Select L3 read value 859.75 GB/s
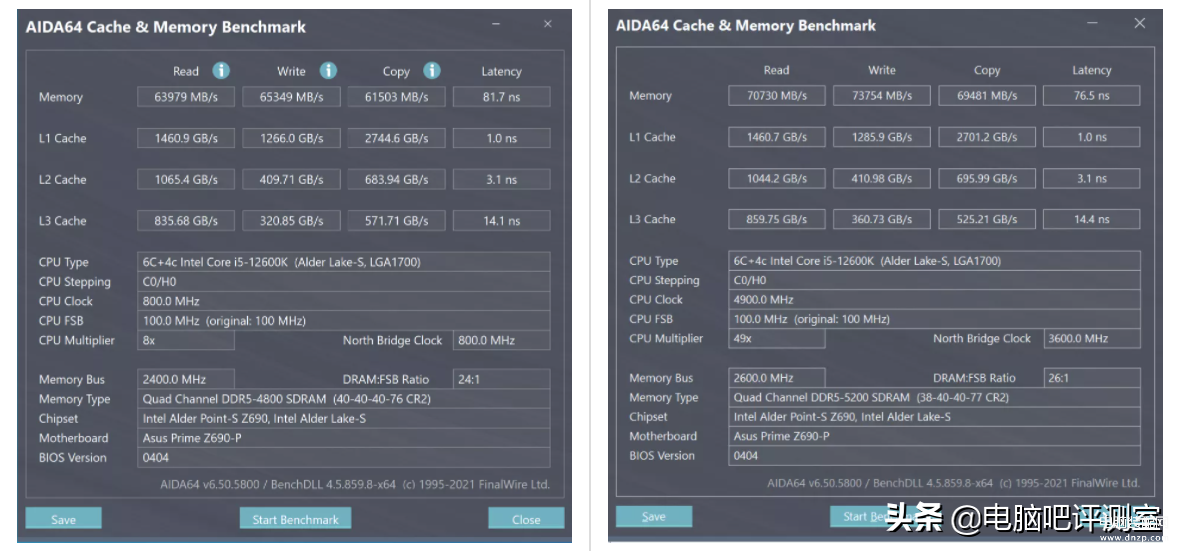Image resolution: width=1179 pixels, height=551 pixels. (x=777, y=219)
